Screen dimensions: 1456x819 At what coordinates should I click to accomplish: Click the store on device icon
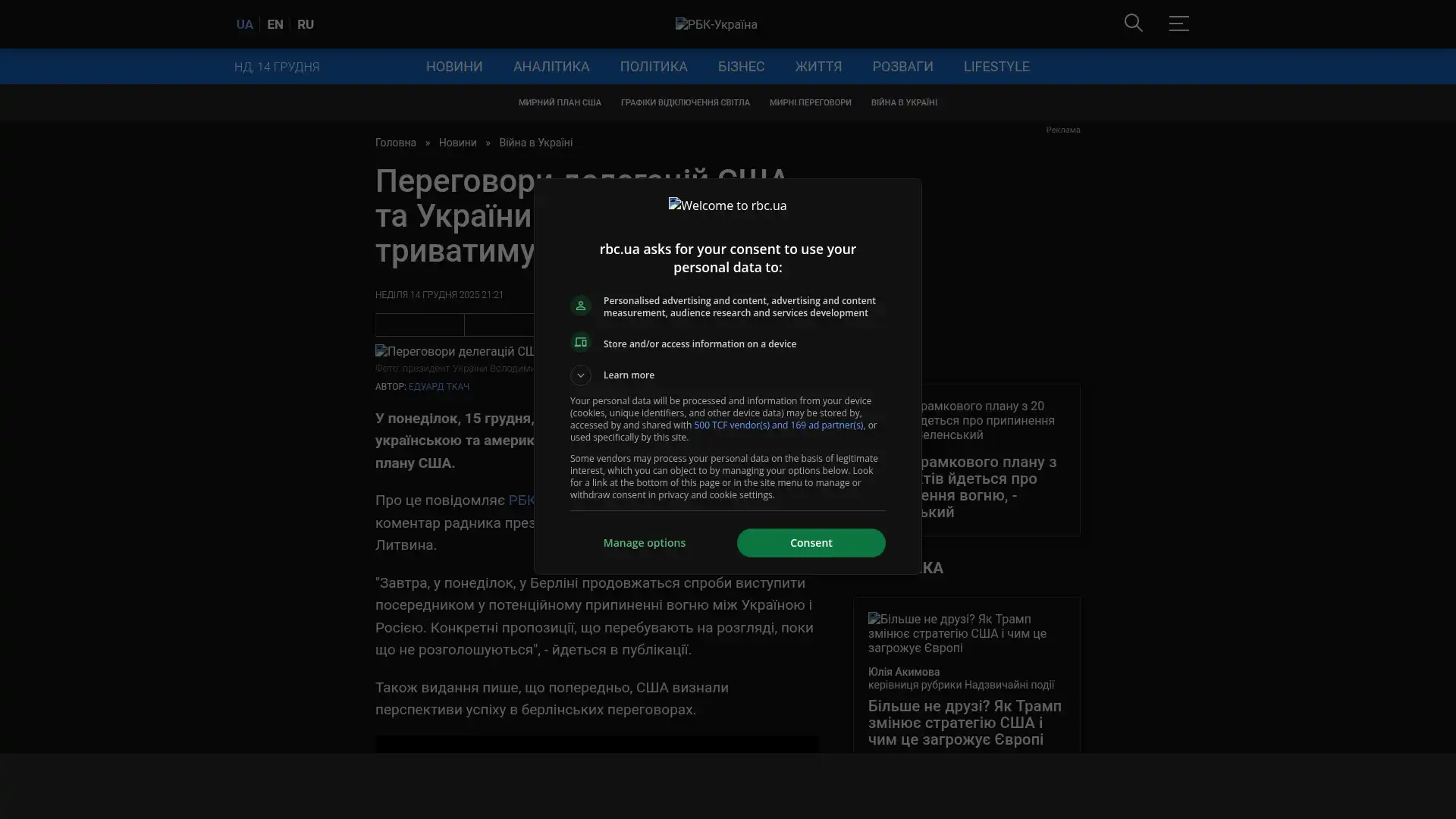581,343
